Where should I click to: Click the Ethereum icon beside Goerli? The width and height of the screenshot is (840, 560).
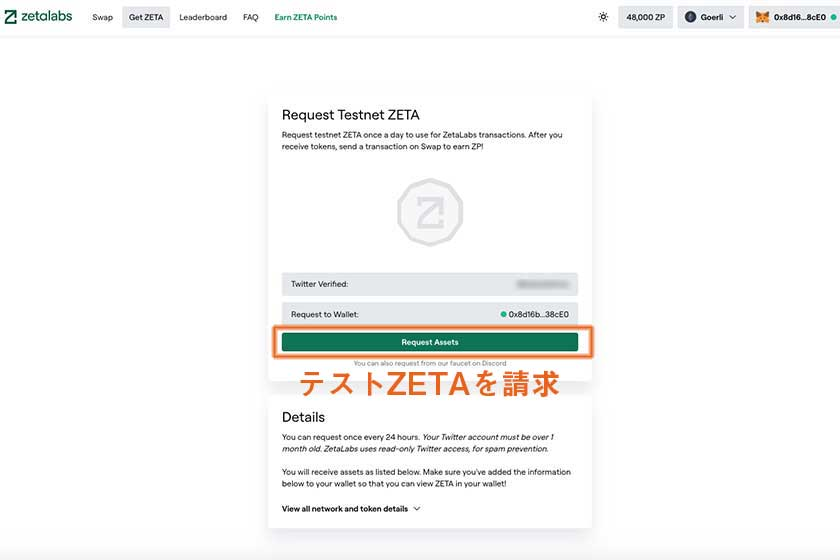pyautogui.click(x=691, y=17)
